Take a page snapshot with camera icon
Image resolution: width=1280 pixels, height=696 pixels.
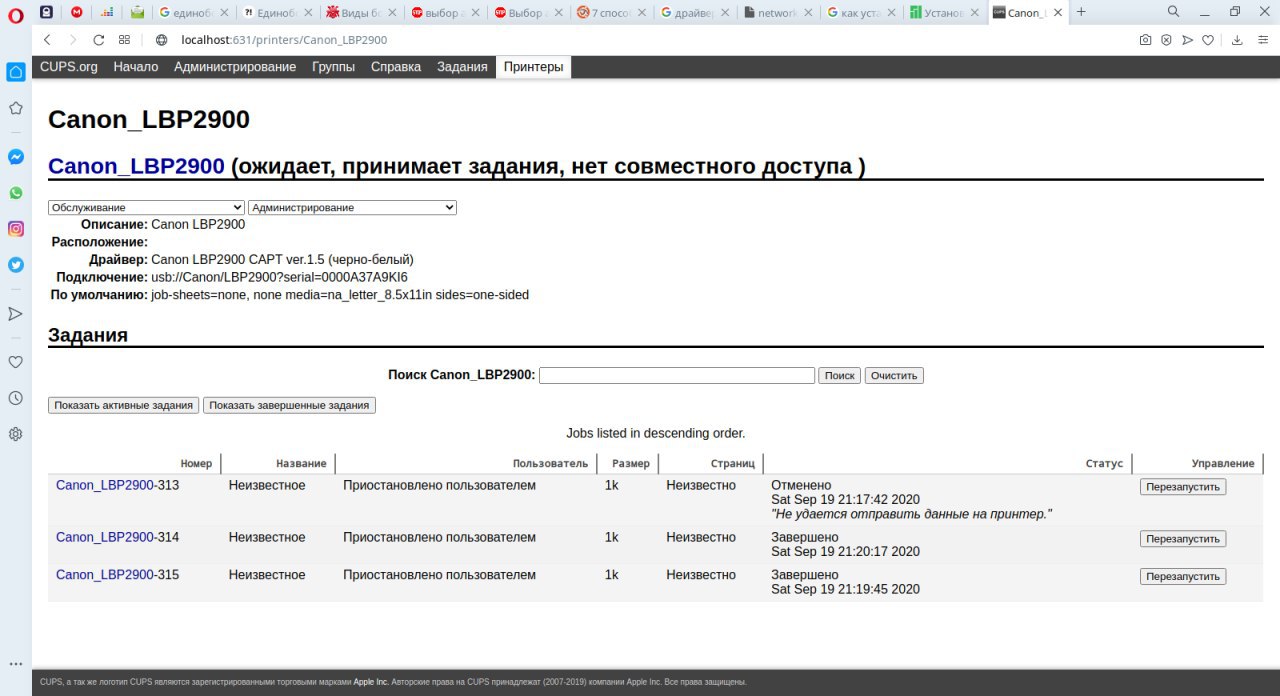[x=1145, y=40]
